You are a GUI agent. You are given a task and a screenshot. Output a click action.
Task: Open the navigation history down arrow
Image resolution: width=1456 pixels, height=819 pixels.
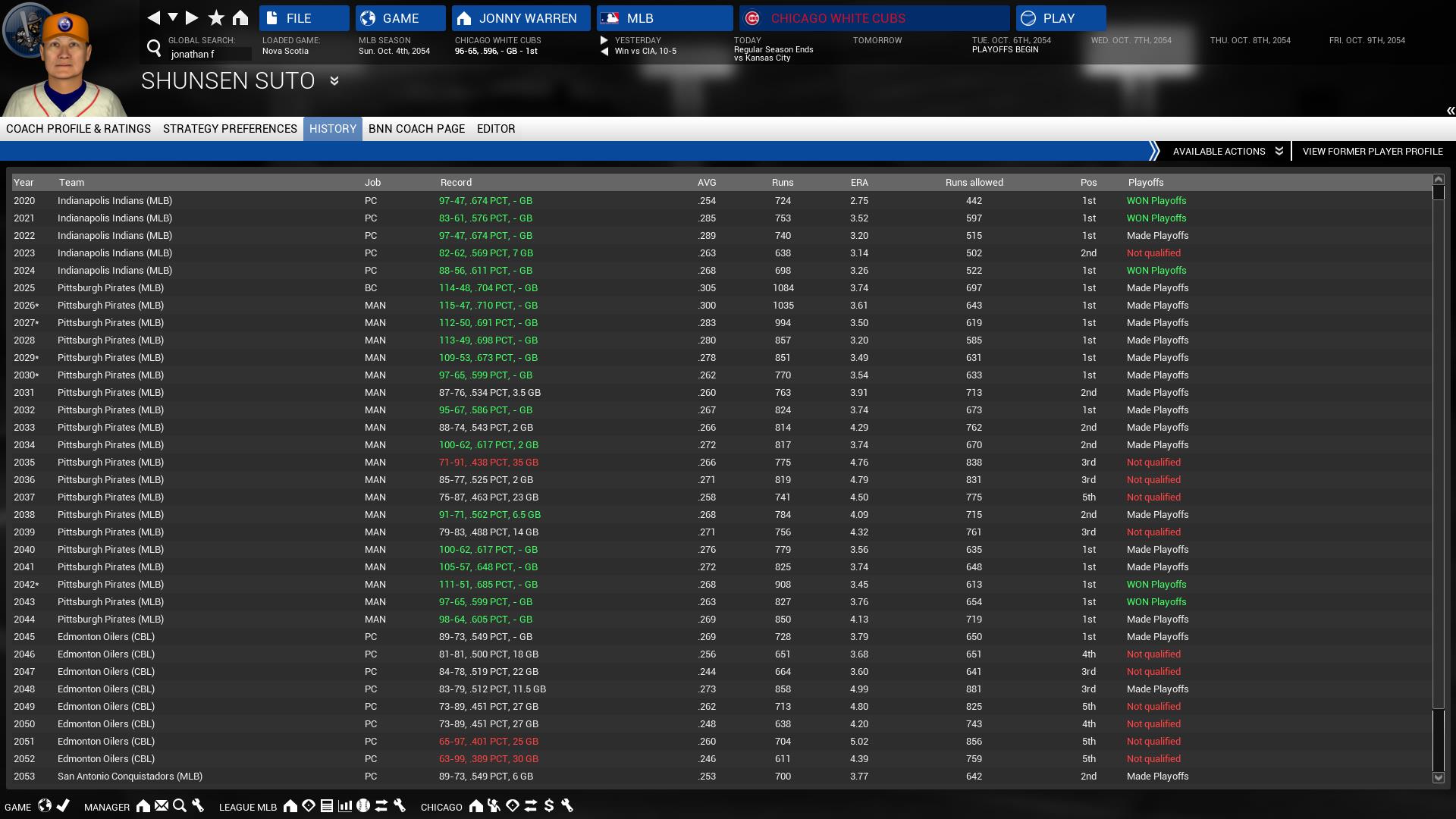click(x=173, y=17)
